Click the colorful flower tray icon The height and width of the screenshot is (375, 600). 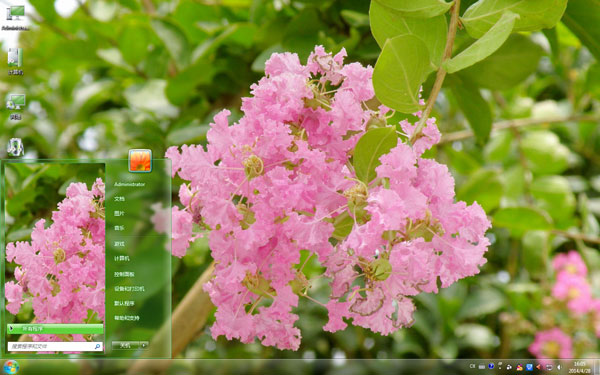click(519, 367)
